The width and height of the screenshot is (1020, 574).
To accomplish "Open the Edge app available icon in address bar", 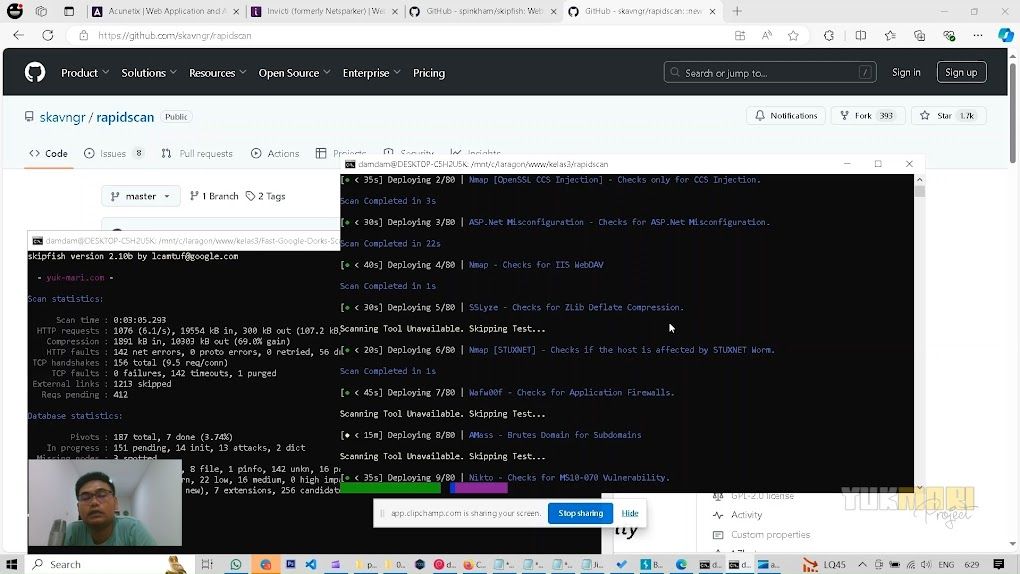I will click(x=740, y=36).
